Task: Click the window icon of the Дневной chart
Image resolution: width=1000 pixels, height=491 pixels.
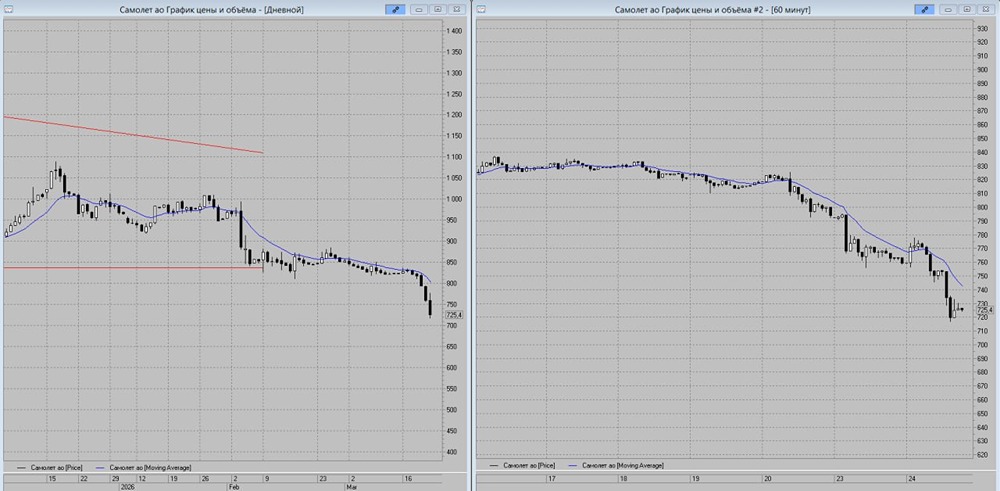Action: coord(7,9)
